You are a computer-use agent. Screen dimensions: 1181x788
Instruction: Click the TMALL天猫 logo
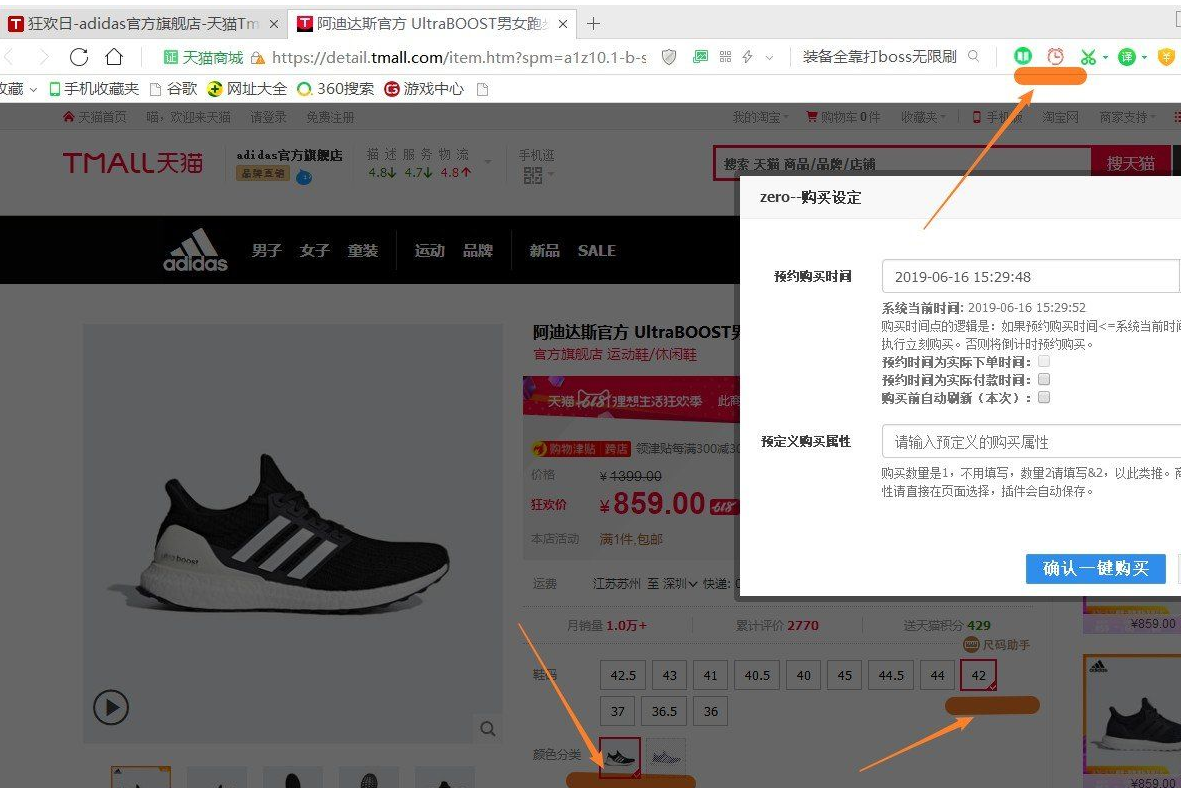click(x=133, y=163)
